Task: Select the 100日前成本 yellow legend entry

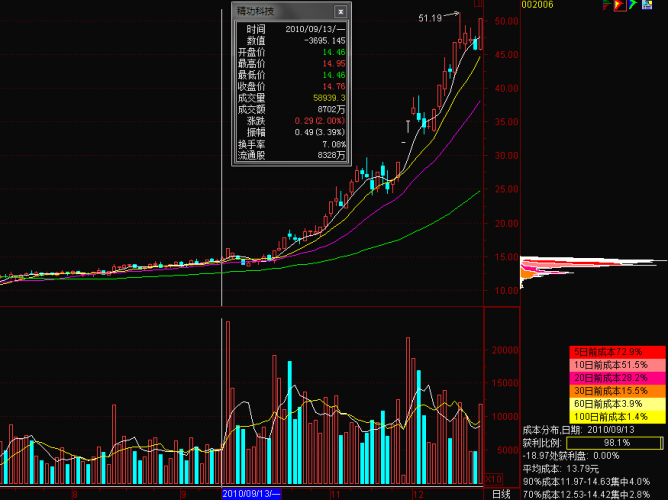Action: pos(617,415)
